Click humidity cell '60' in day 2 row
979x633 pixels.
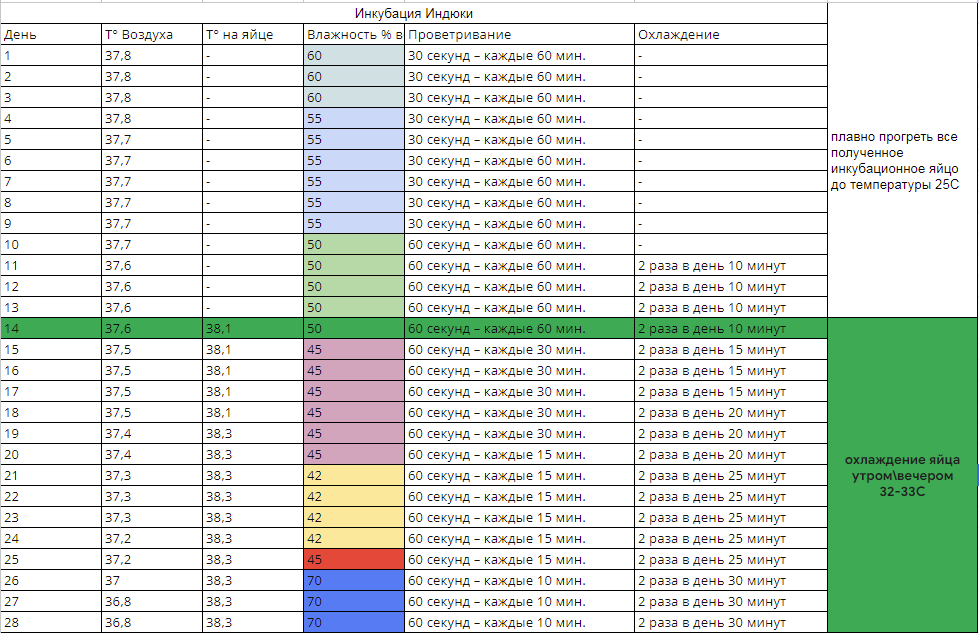[x=354, y=77]
